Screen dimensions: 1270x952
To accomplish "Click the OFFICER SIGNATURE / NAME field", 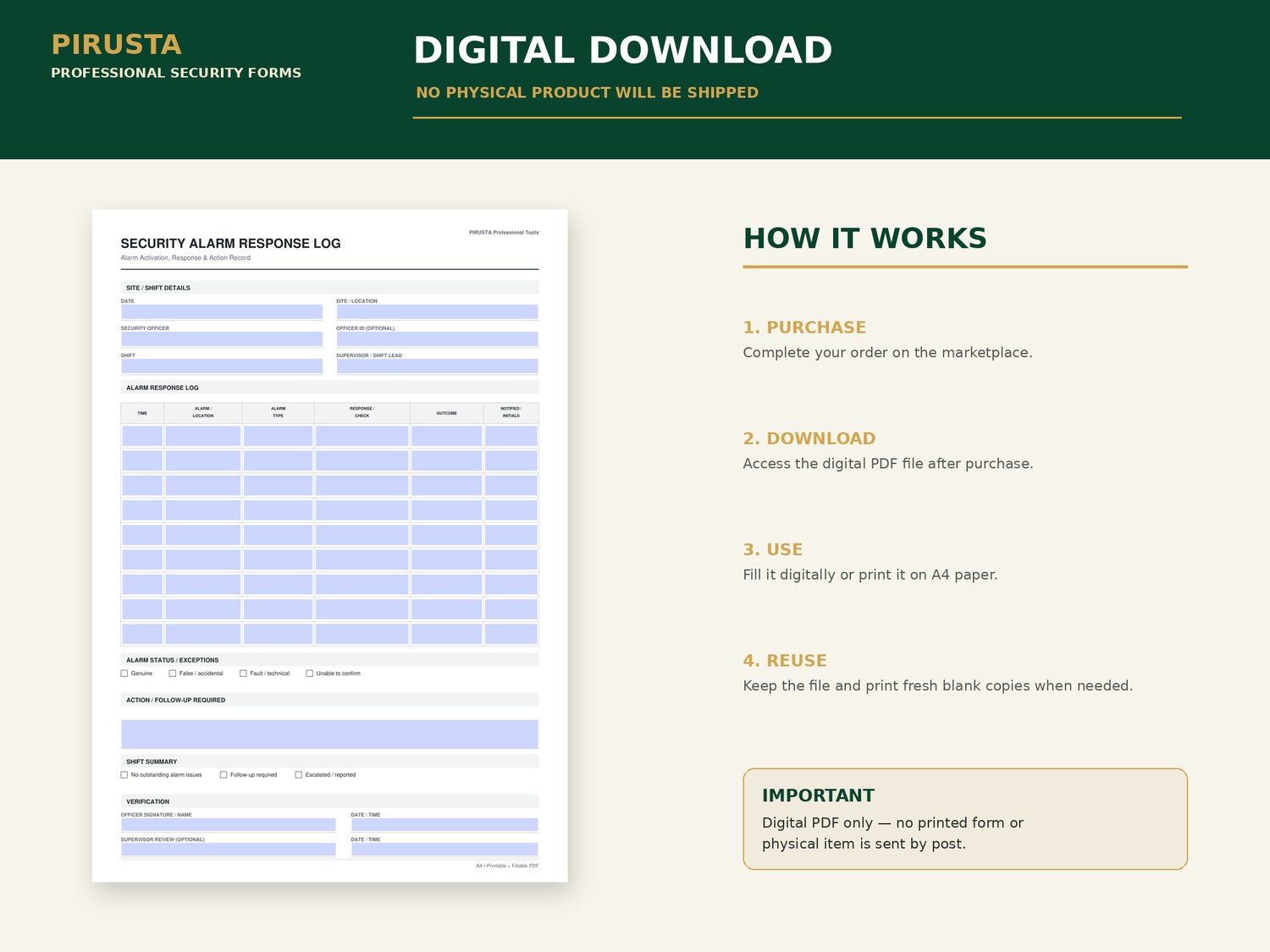I will point(229,825).
